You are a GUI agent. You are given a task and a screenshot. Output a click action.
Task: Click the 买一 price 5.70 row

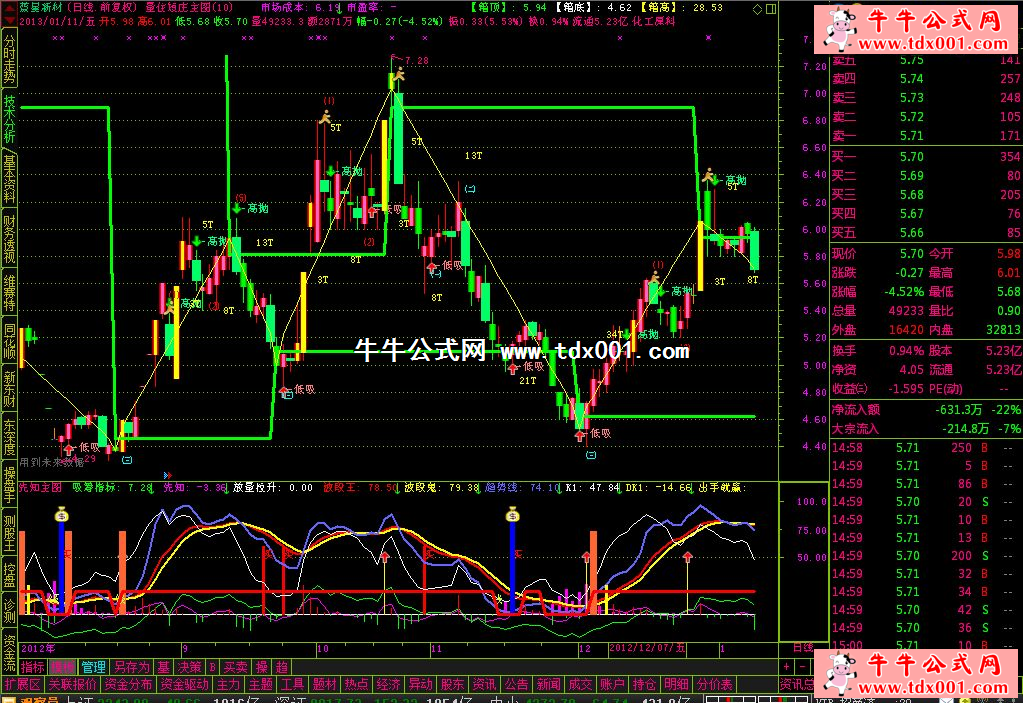[x=926, y=157]
